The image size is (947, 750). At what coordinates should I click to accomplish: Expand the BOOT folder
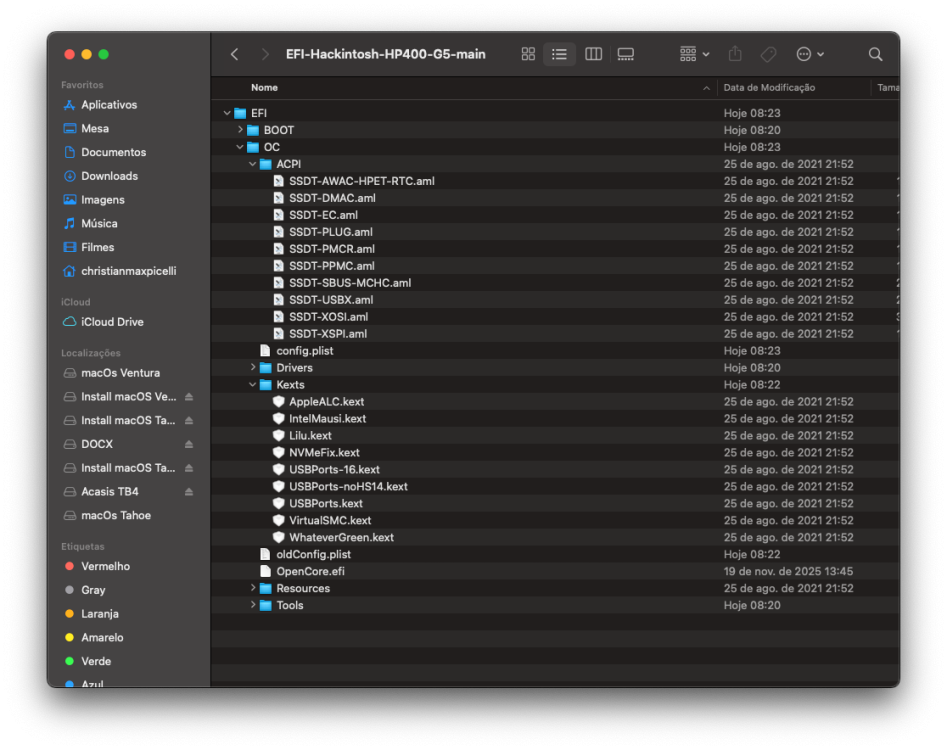pyautogui.click(x=240, y=130)
